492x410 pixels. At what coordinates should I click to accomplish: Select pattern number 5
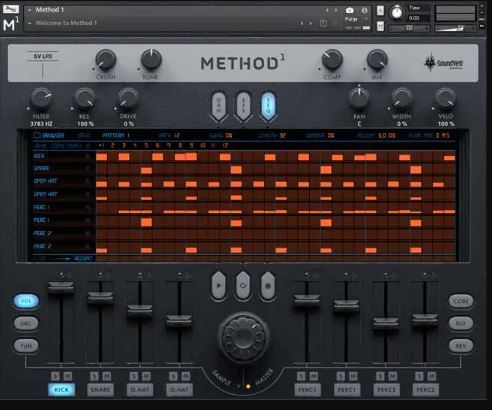coord(146,146)
